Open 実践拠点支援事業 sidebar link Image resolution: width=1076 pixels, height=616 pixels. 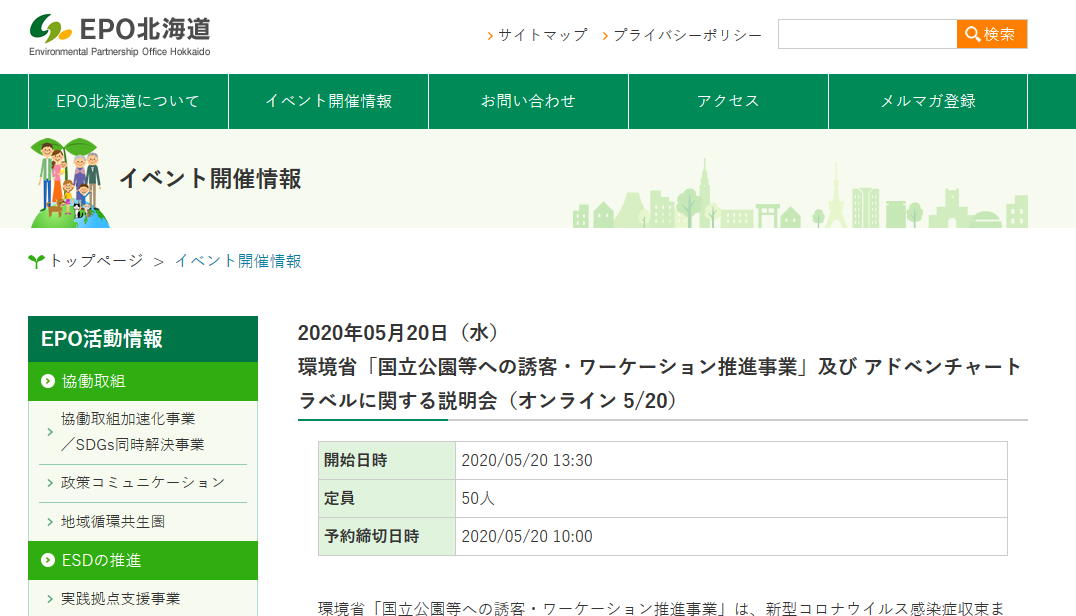(121, 598)
